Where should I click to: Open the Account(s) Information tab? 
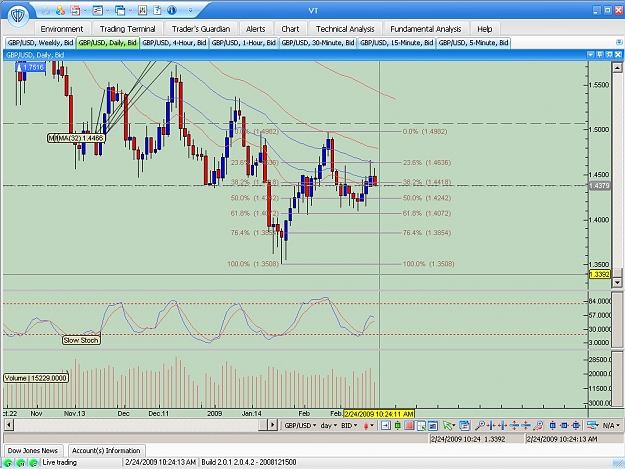tap(106, 451)
